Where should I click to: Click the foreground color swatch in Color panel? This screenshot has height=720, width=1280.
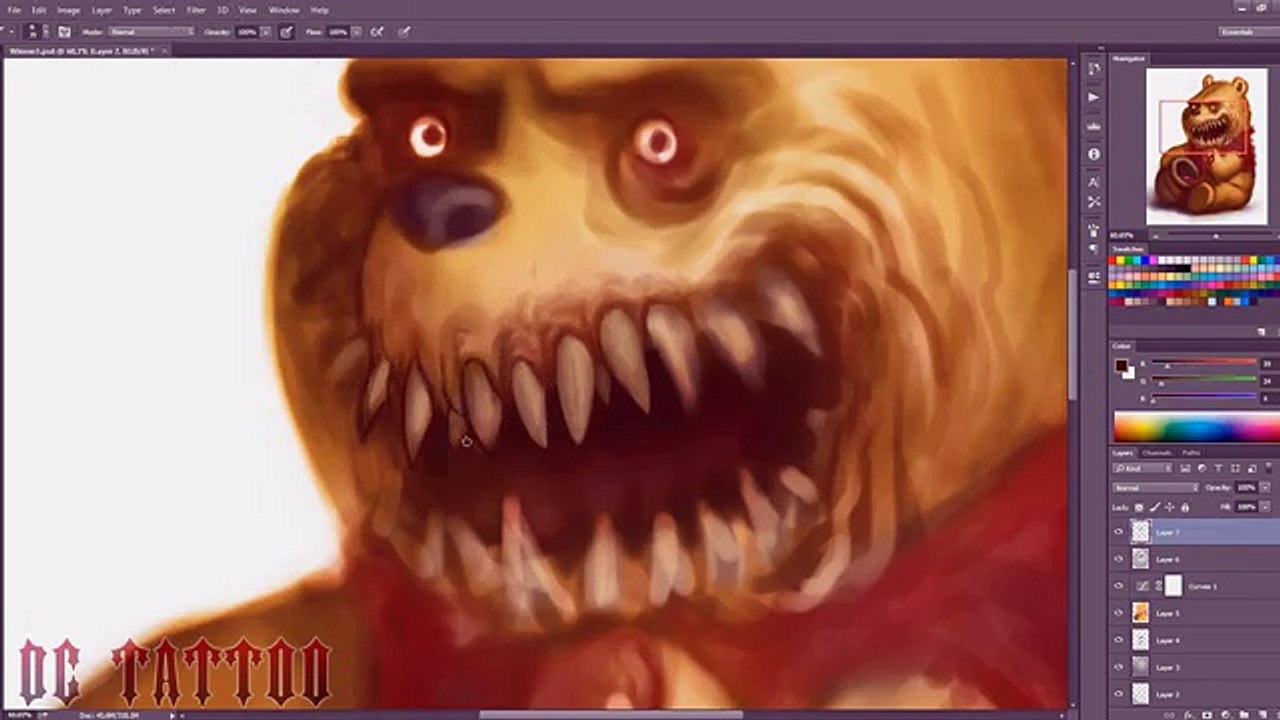tap(1122, 365)
